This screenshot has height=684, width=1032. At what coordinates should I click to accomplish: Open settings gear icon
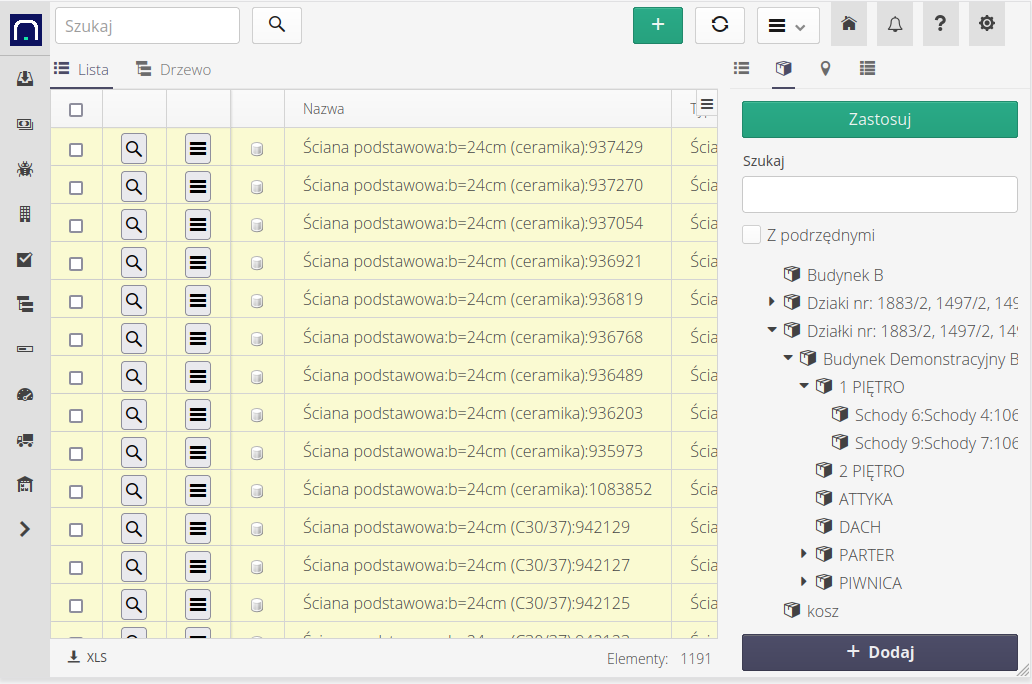[x=986, y=25]
